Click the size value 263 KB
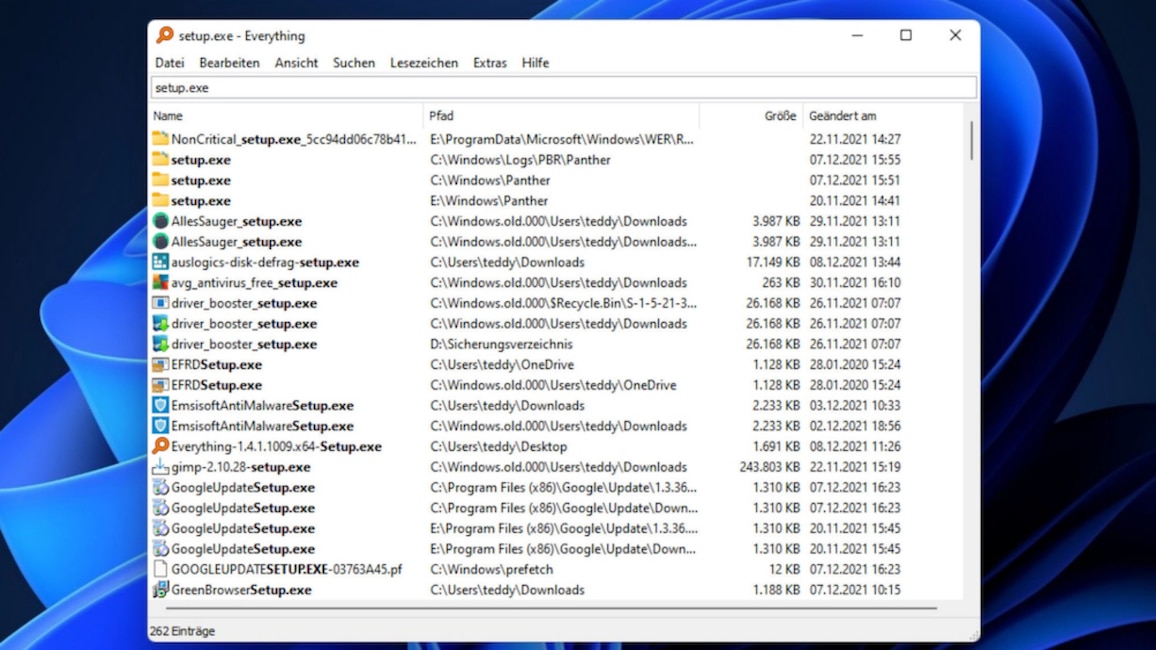Image resolution: width=1156 pixels, height=650 pixels. click(x=781, y=283)
